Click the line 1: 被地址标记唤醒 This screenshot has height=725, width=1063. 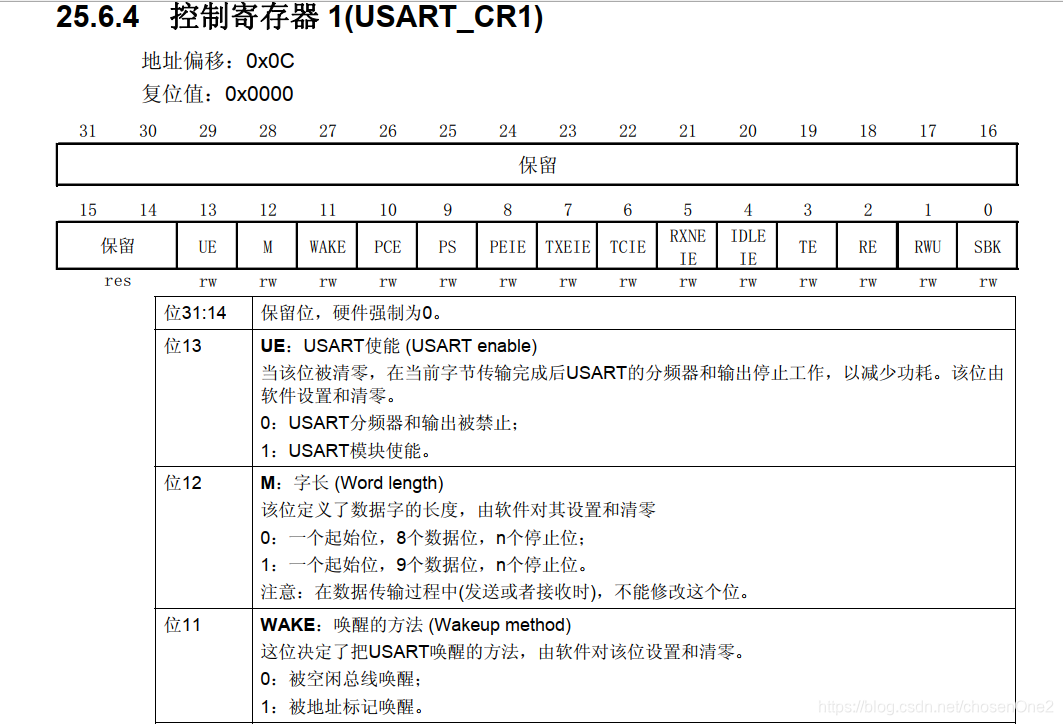tap(342, 707)
